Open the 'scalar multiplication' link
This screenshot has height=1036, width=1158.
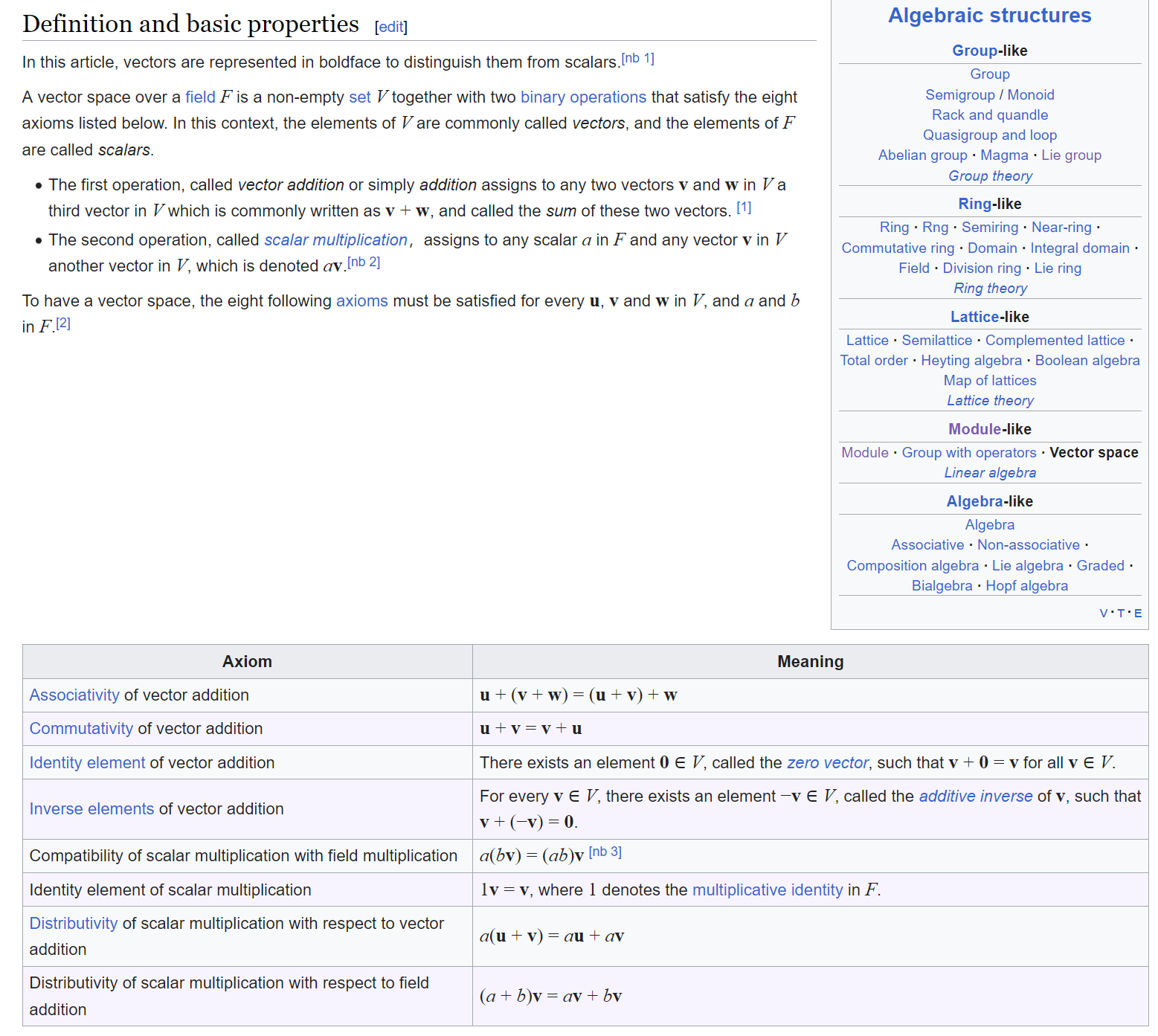point(335,240)
